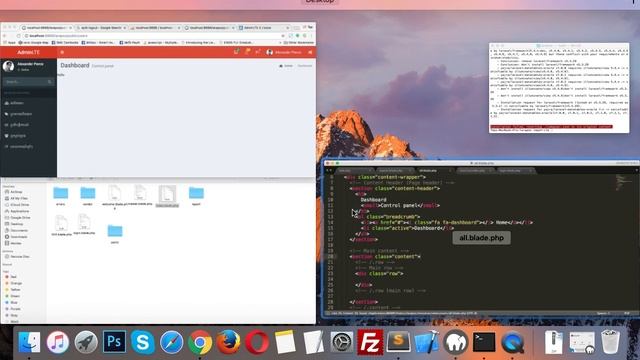This screenshot has width=640, height=360.
Task: Launch Firefox from the Dock
Action: (x=228, y=342)
